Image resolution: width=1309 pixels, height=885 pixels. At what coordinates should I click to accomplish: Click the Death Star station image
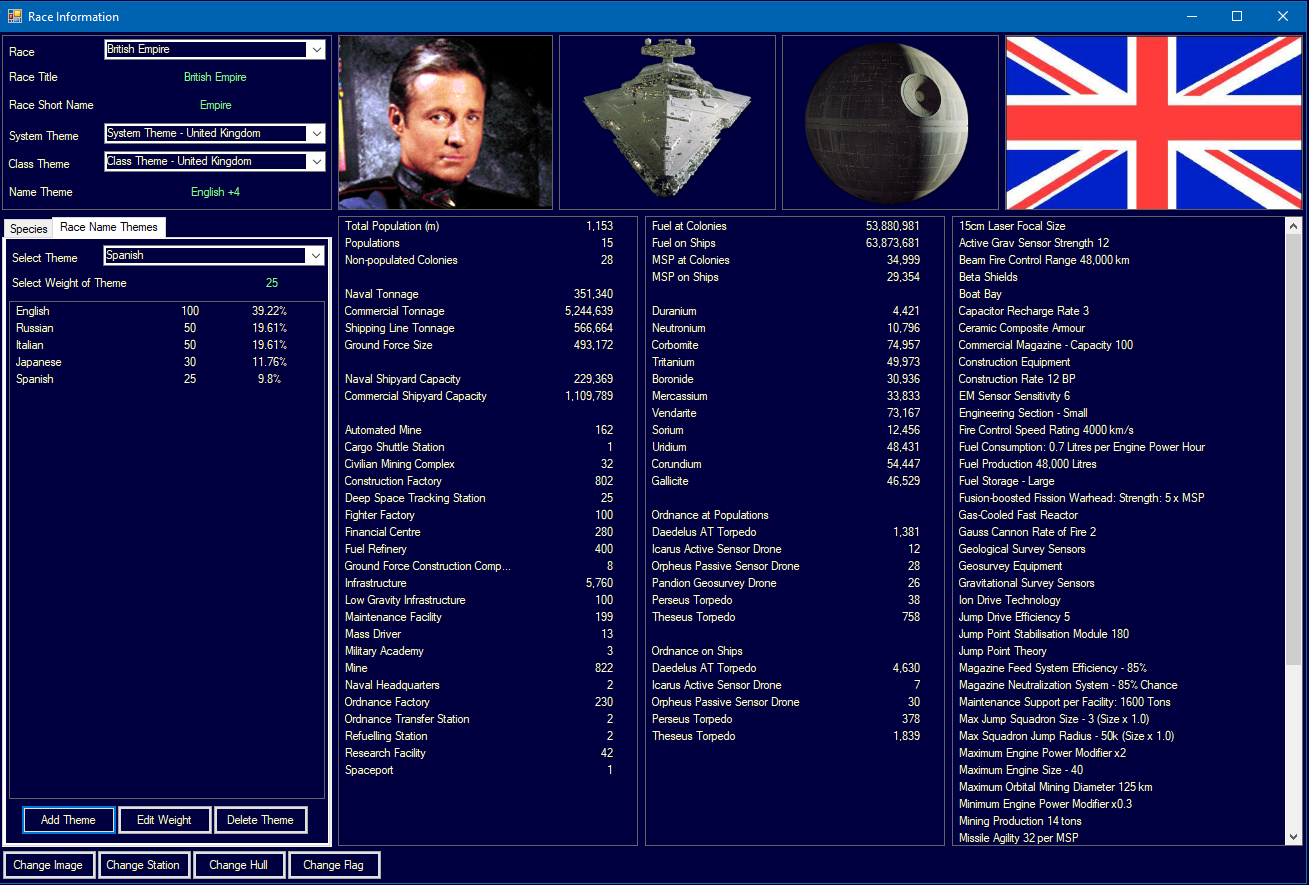[890, 122]
